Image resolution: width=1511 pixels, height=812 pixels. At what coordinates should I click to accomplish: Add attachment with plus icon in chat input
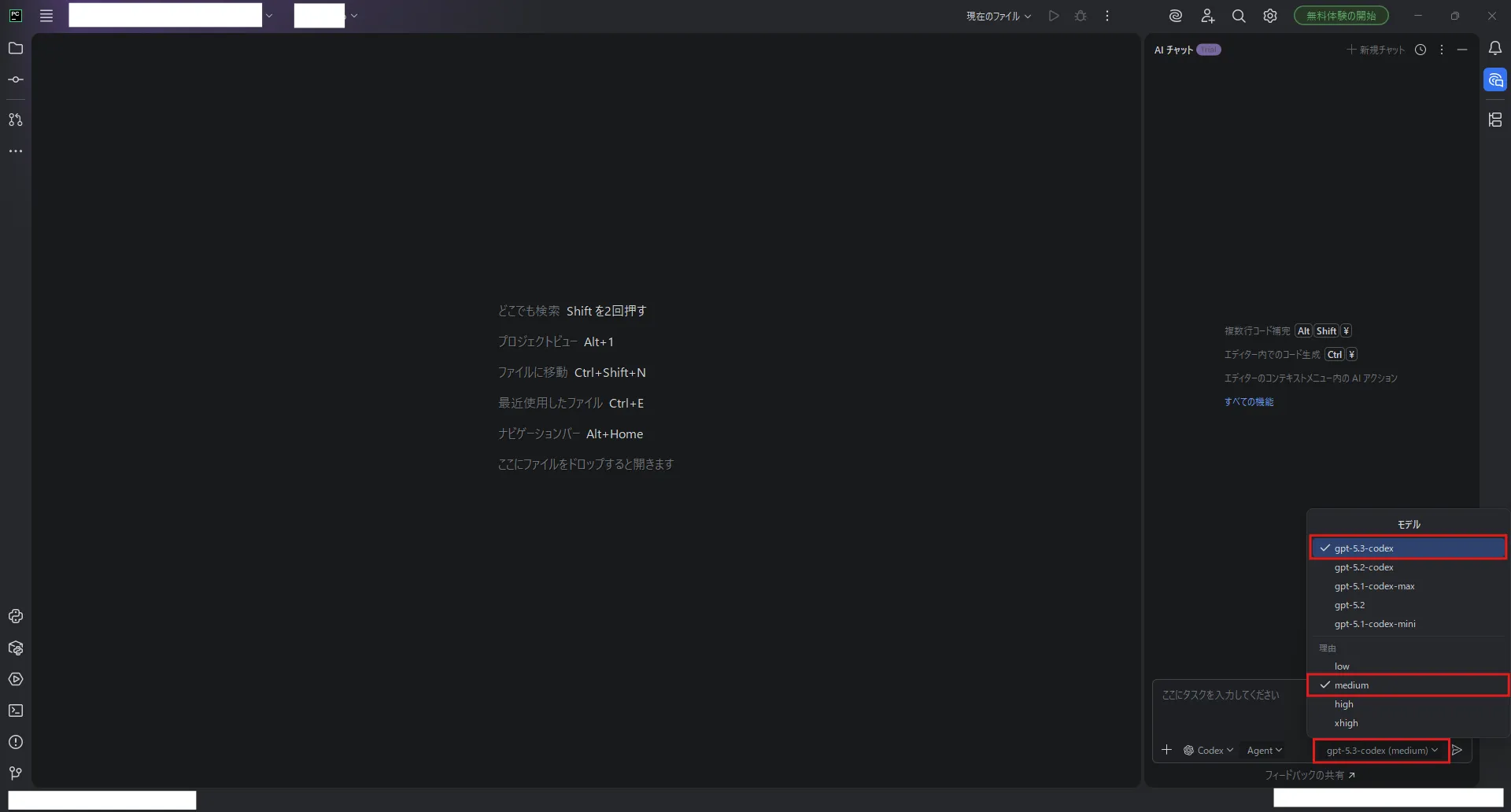click(1167, 750)
